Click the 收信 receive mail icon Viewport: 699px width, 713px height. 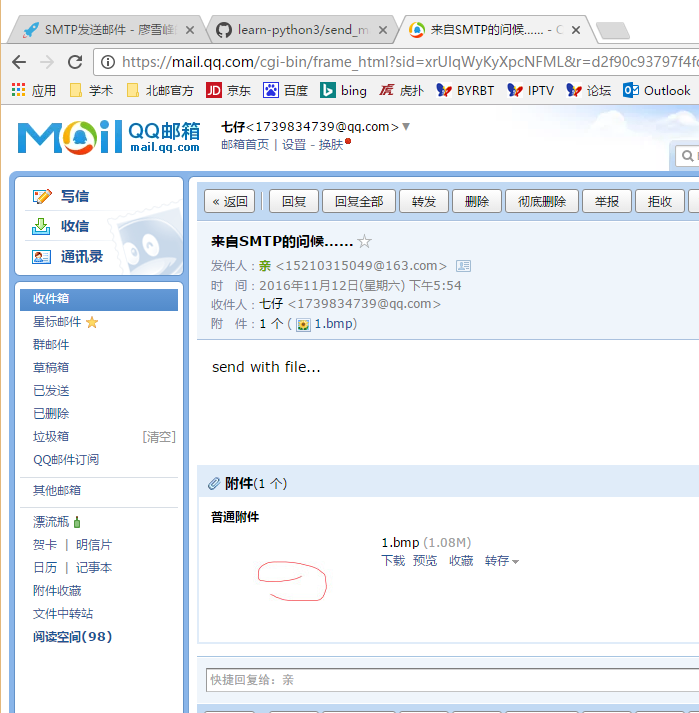tap(42, 226)
